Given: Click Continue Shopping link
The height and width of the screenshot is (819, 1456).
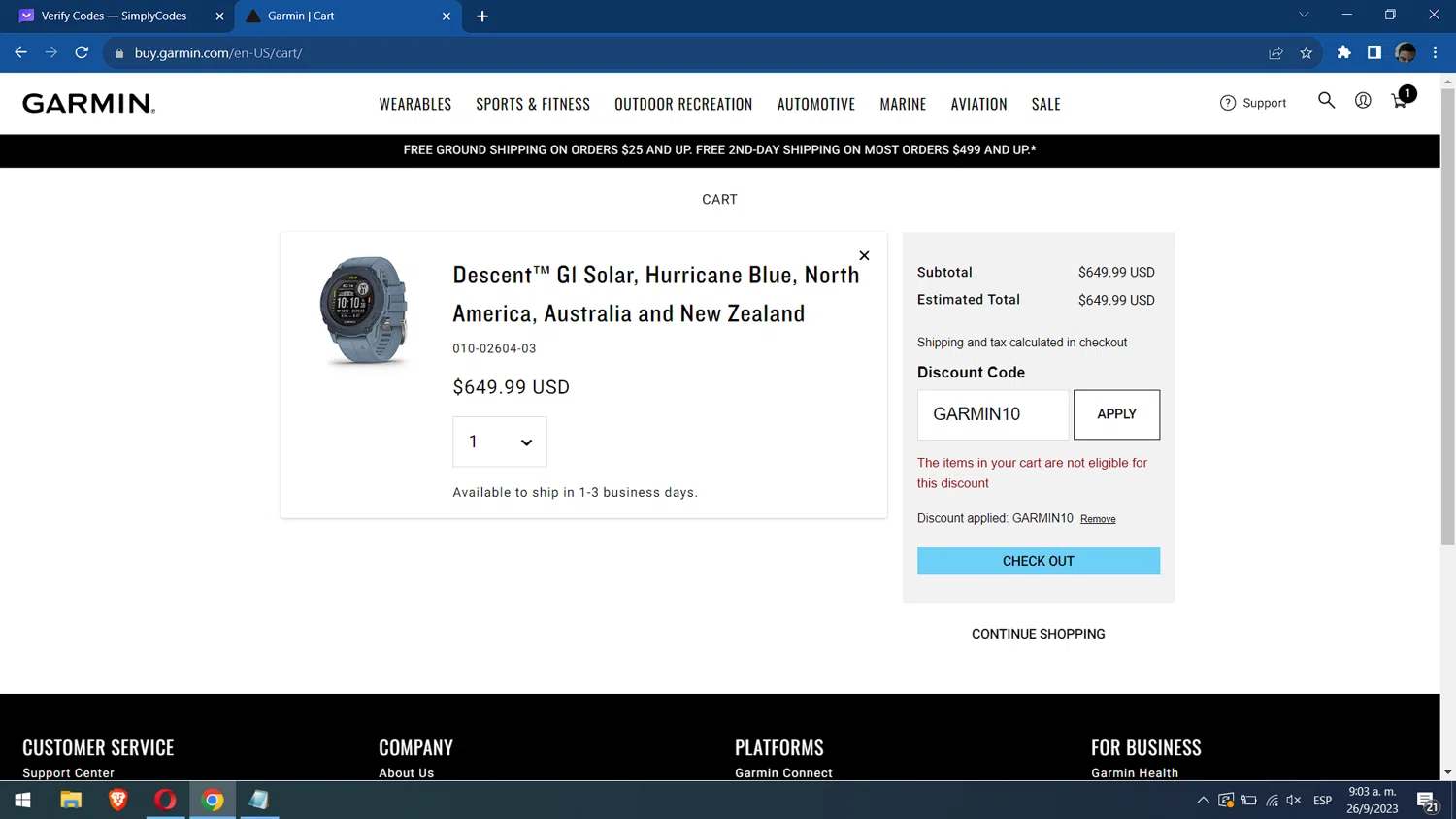Looking at the screenshot, I should [x=1038, y=634].
